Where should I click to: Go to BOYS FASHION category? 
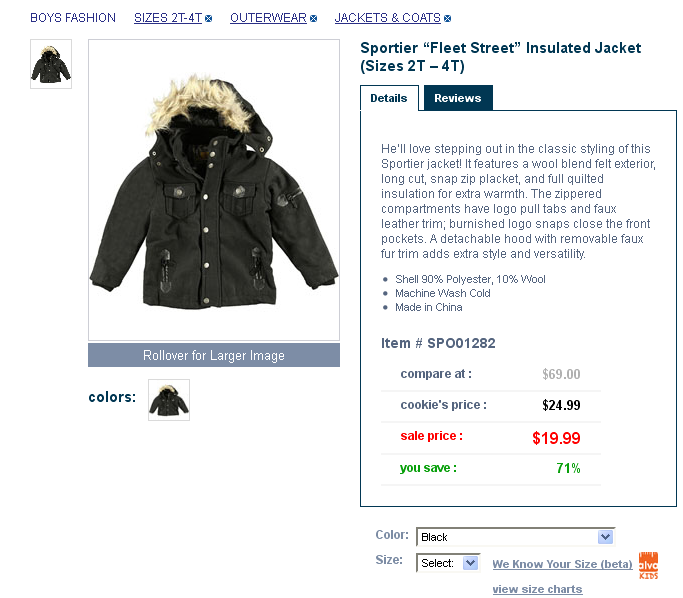[73, 18]
